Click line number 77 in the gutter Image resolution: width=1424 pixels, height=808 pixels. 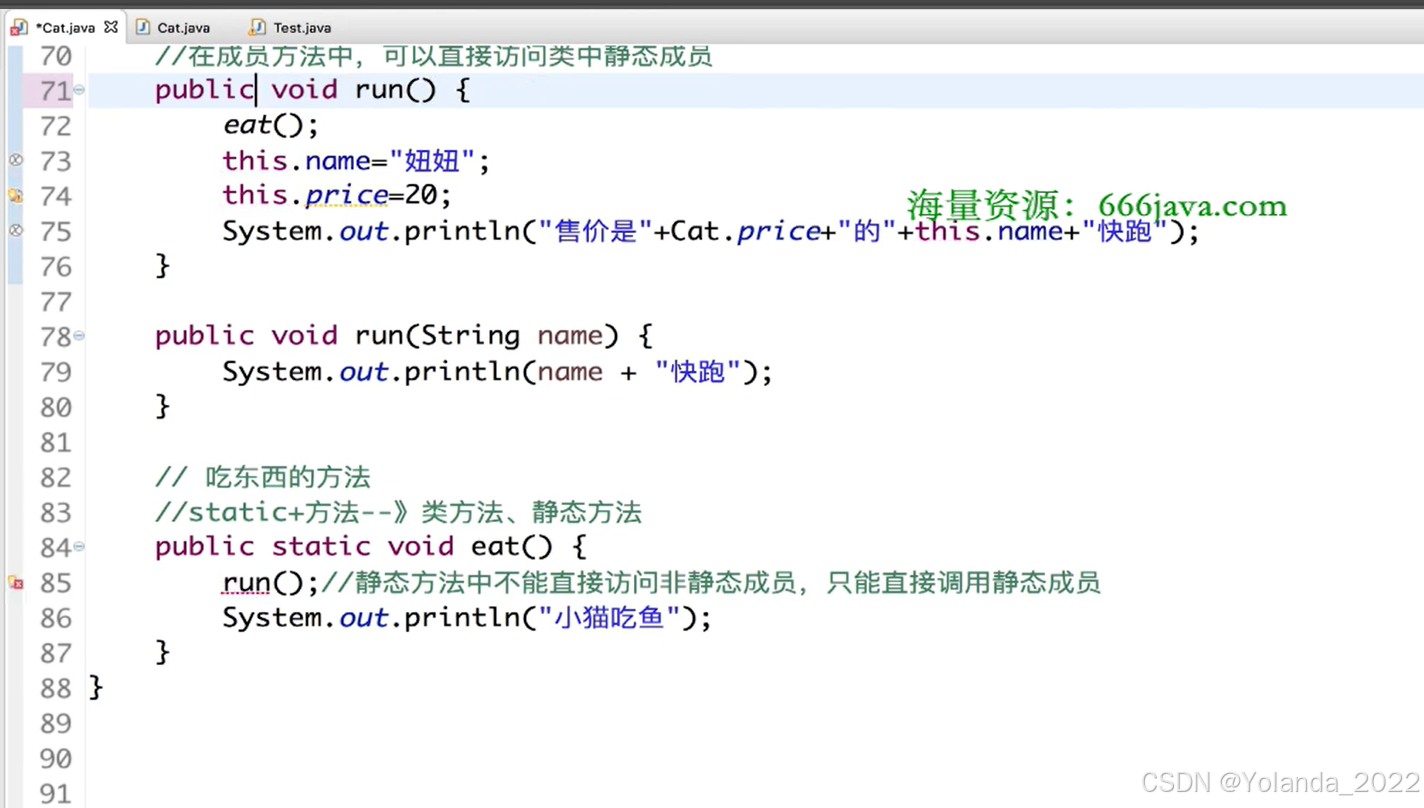click(56, 302)
